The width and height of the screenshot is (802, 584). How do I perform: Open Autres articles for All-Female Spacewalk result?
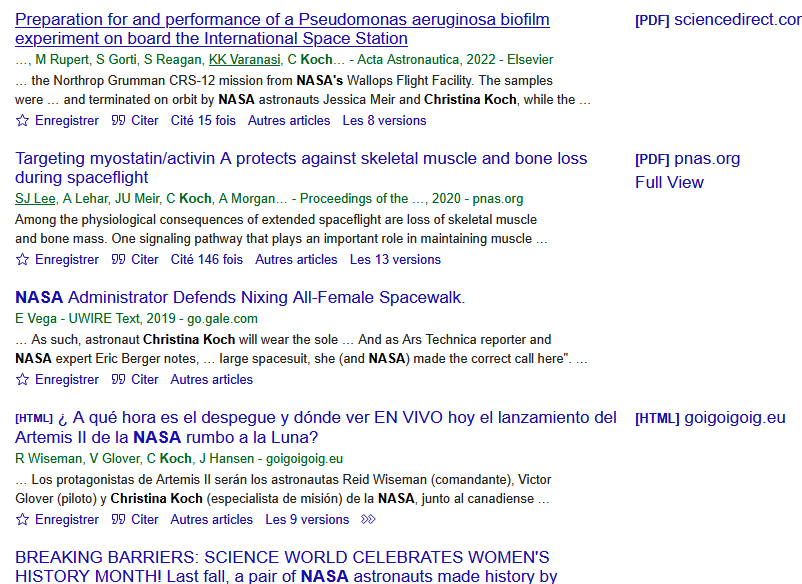211,379
